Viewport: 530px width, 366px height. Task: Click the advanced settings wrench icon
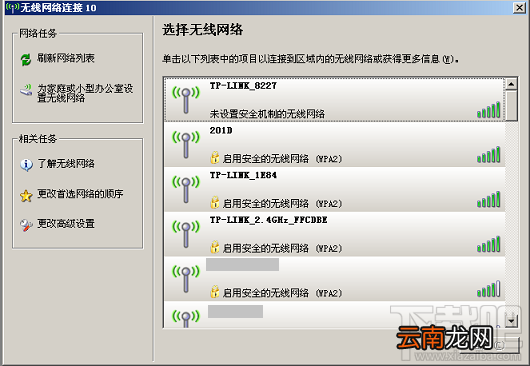coord(26,225)
